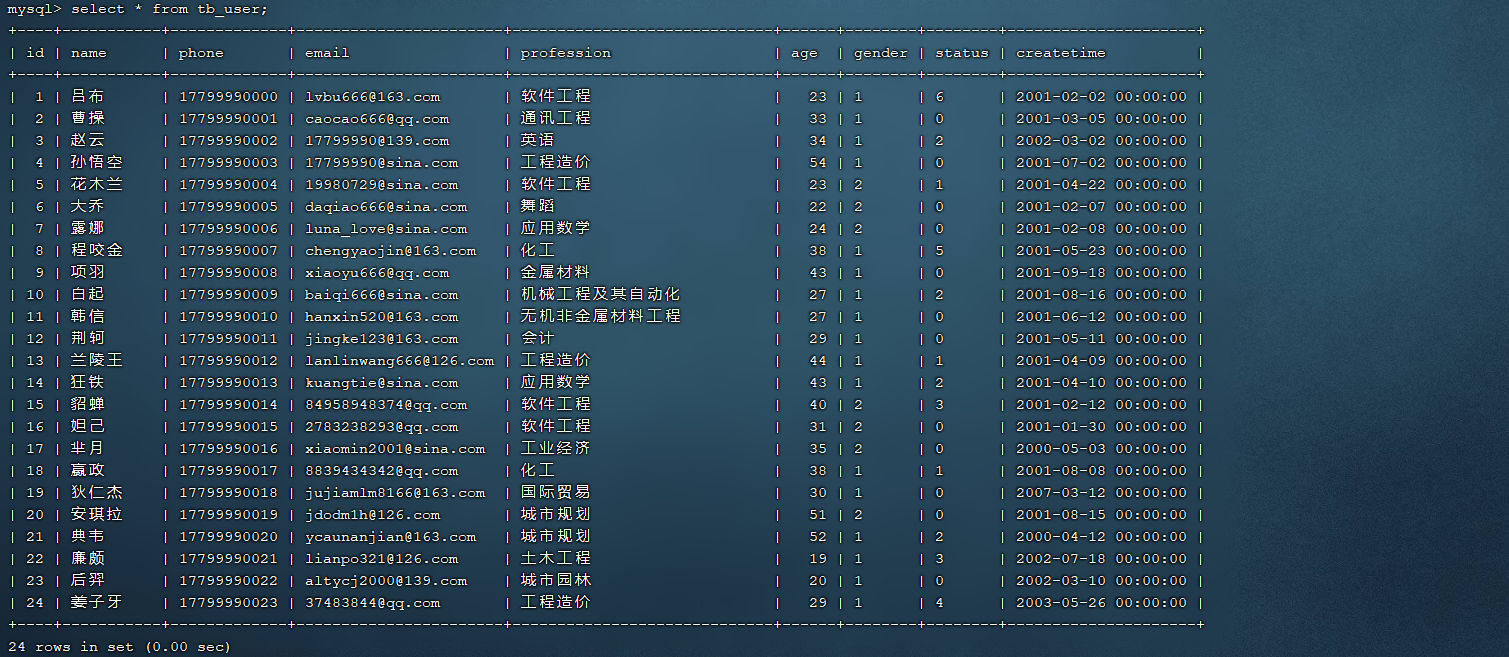Click the email lianpo321@126.com
The image size is (1509, 657).
381,559
